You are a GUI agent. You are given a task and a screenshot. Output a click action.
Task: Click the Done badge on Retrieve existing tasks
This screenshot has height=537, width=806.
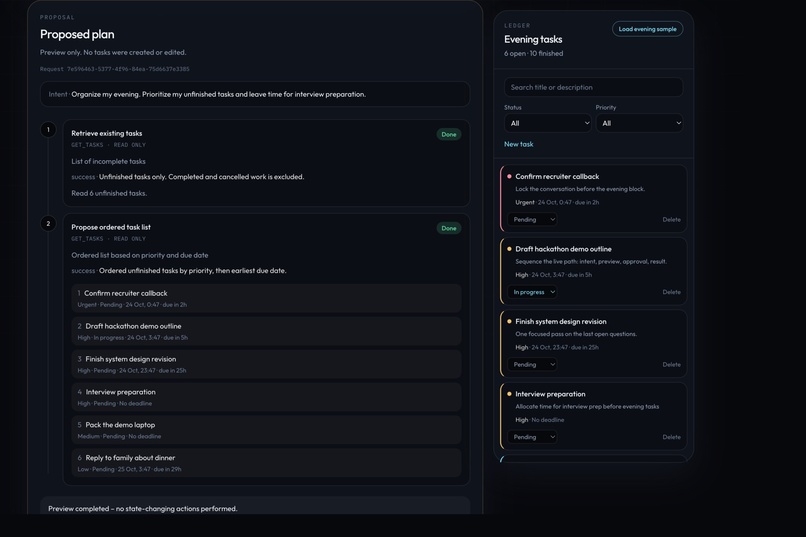(449, 134)
